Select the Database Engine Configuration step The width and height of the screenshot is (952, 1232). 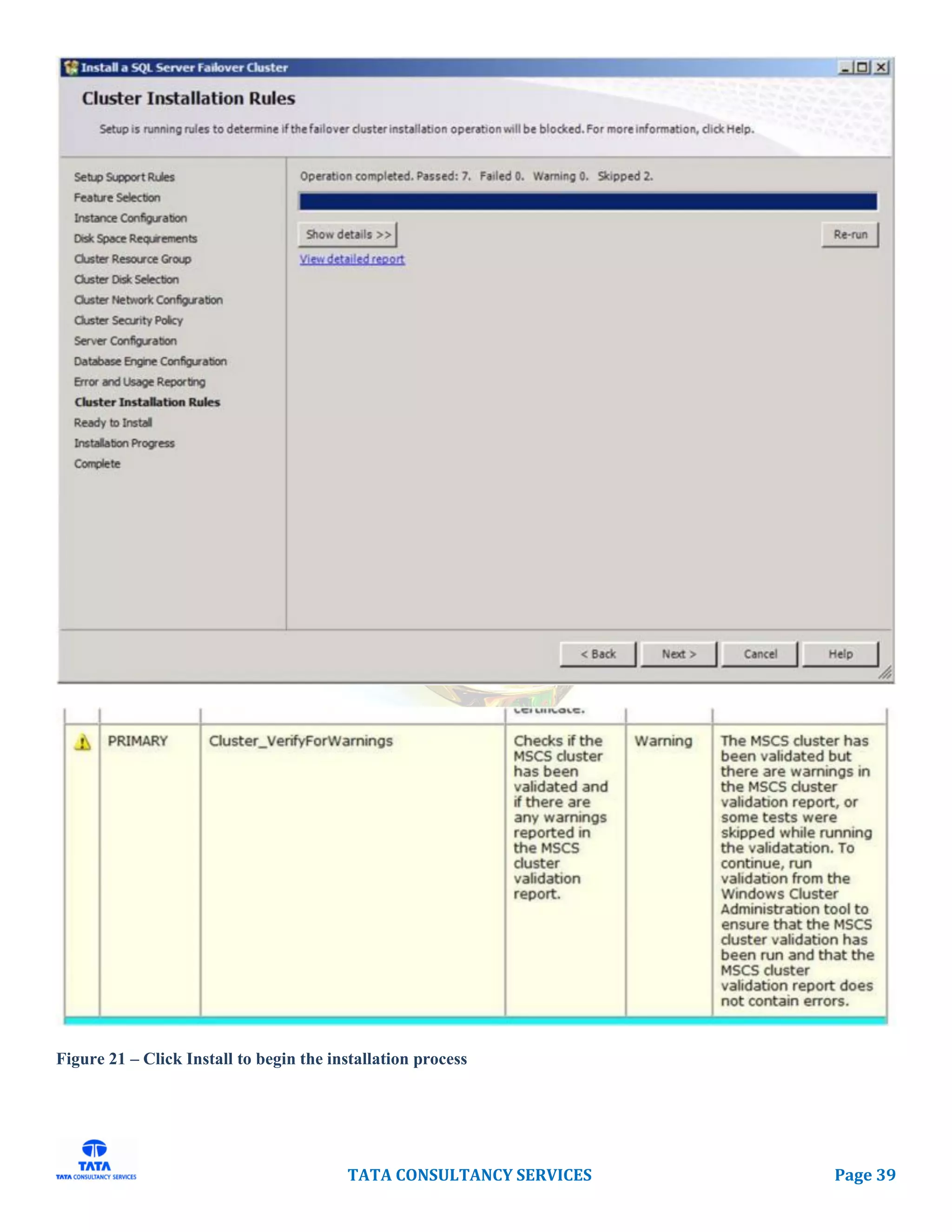point(151,361)
